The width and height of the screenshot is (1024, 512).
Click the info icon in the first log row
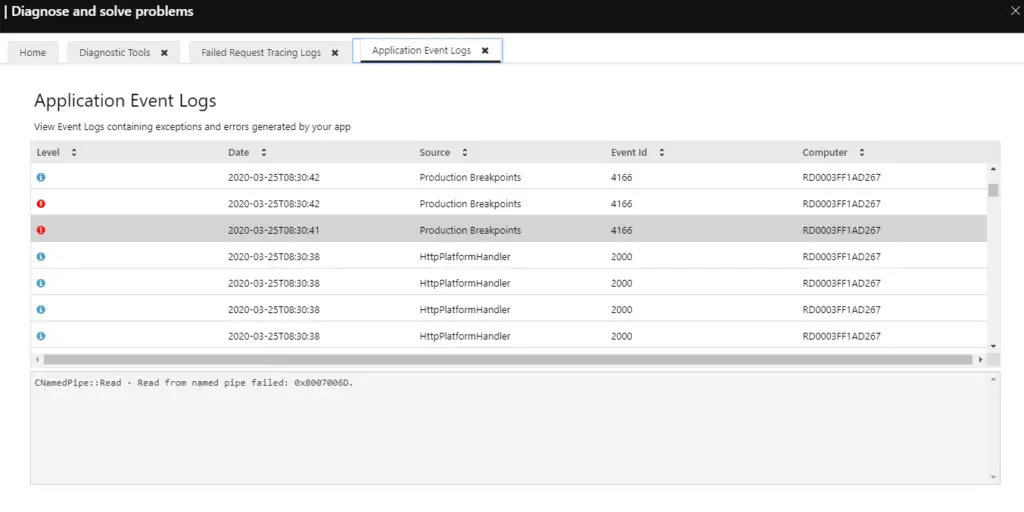pyautogui.click(x=41, y=177)
